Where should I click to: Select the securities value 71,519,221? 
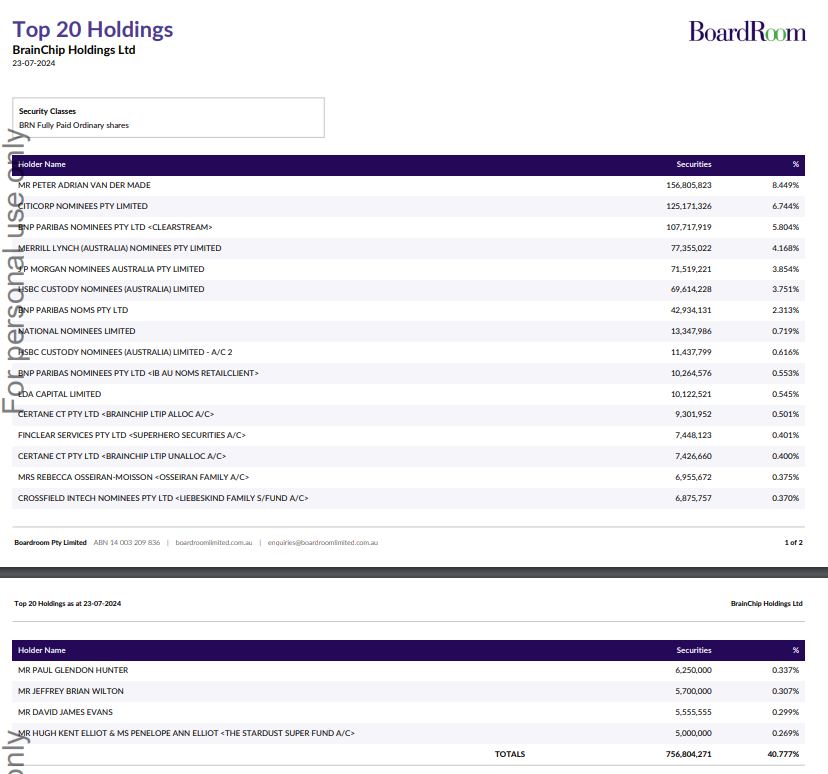tap(691, 269)
